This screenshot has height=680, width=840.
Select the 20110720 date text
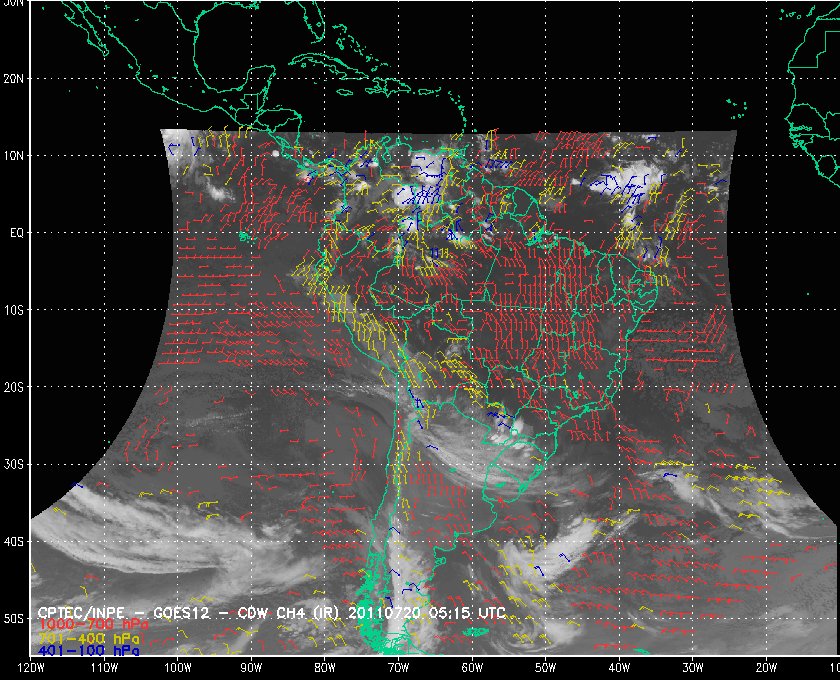click(385, 612)
